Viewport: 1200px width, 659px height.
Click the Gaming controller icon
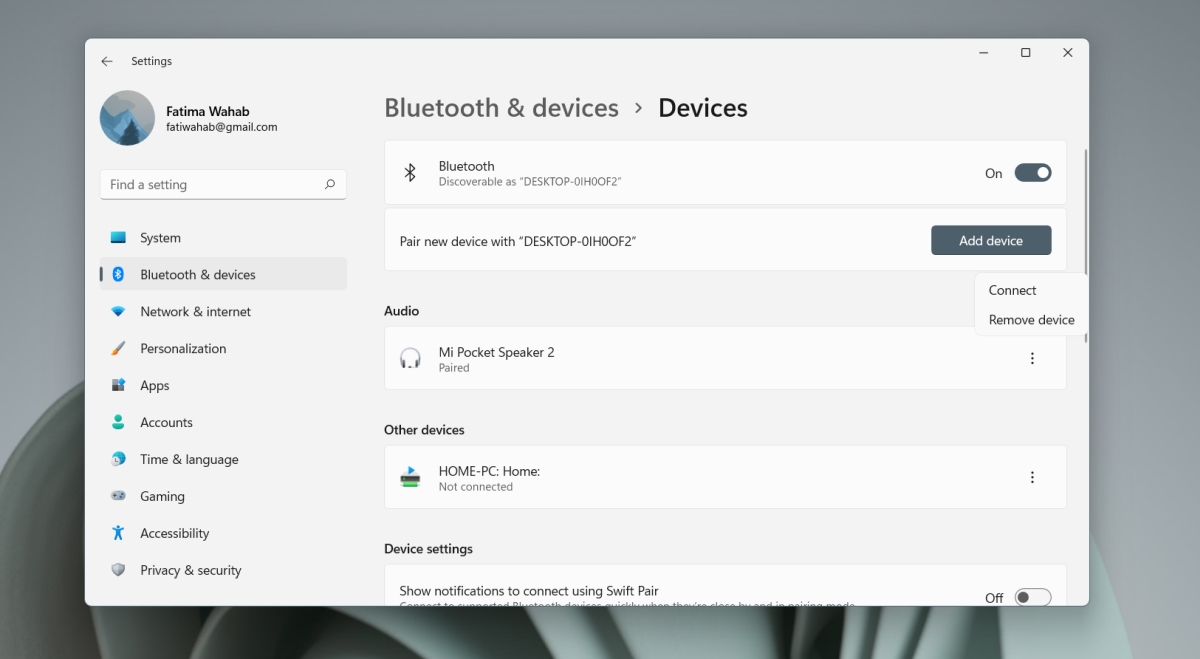[x=118, y=496]
